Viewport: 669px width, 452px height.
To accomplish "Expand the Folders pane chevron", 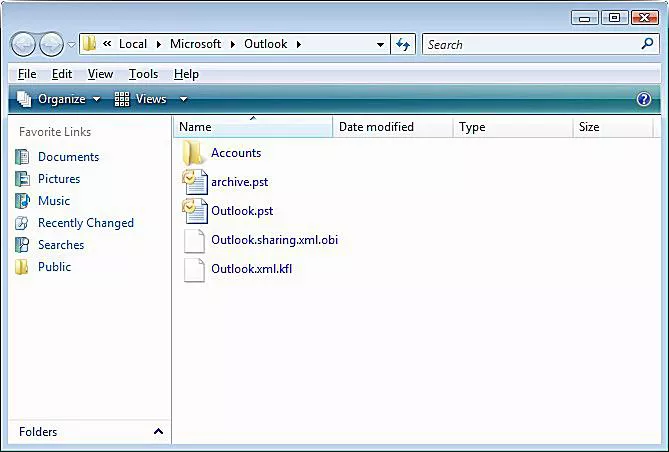I will (x=158, y=432).
